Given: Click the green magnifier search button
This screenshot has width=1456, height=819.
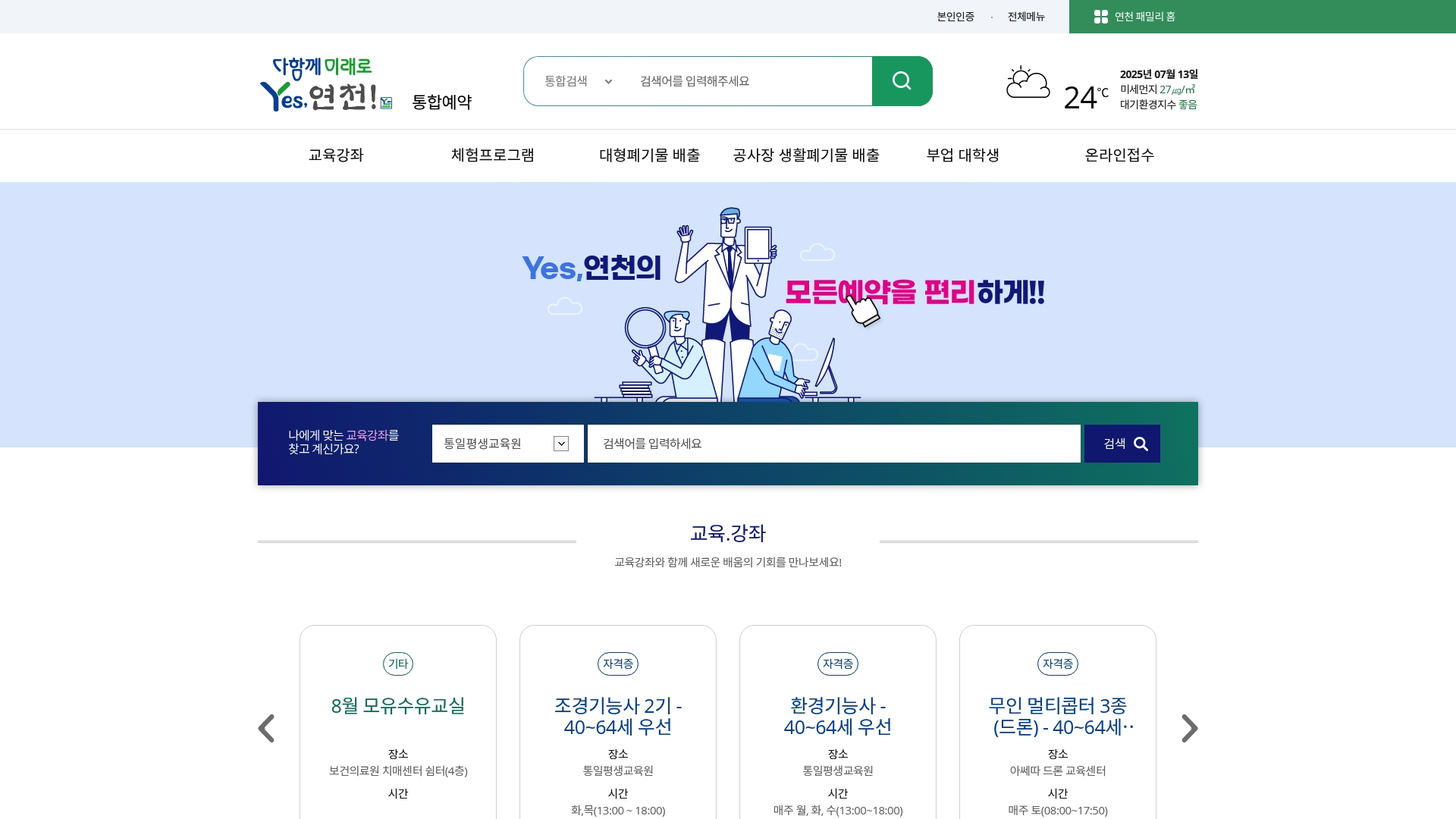Looking at the screenshot, I should tap(902, 81).
